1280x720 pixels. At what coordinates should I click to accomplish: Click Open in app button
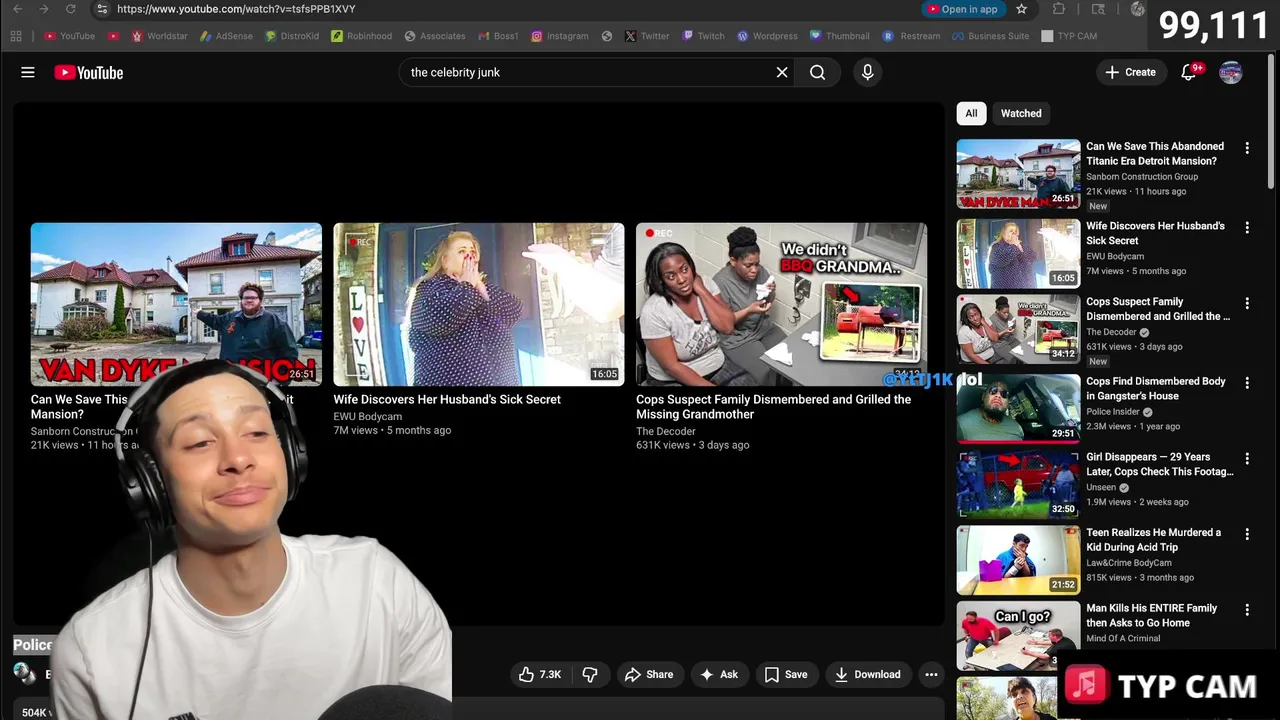pos(962,9)
